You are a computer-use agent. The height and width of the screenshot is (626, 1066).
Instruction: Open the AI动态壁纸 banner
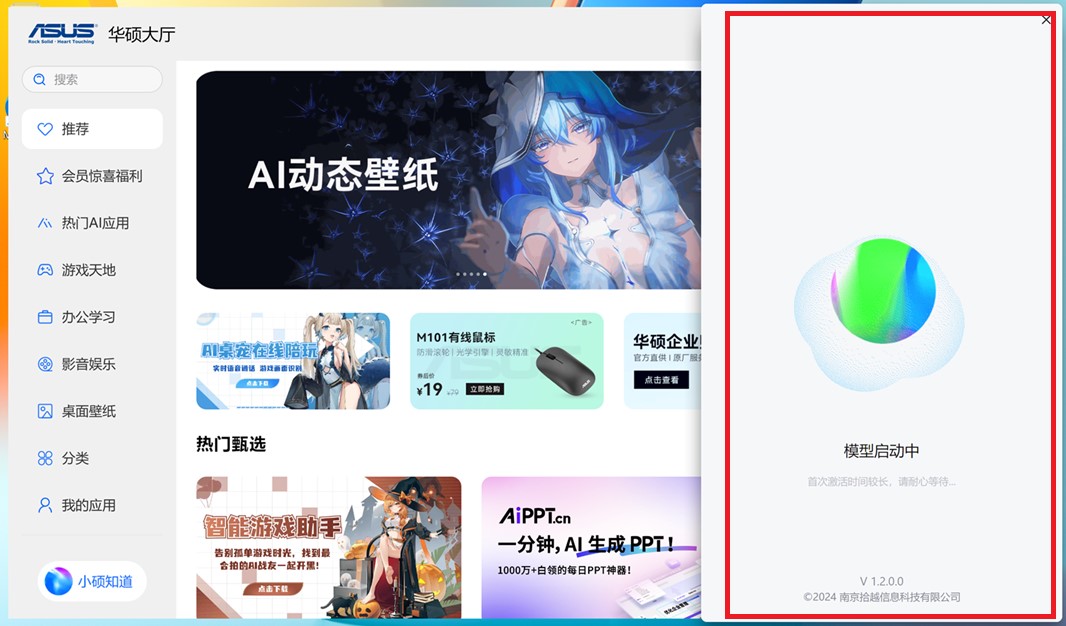pos(448,180)
